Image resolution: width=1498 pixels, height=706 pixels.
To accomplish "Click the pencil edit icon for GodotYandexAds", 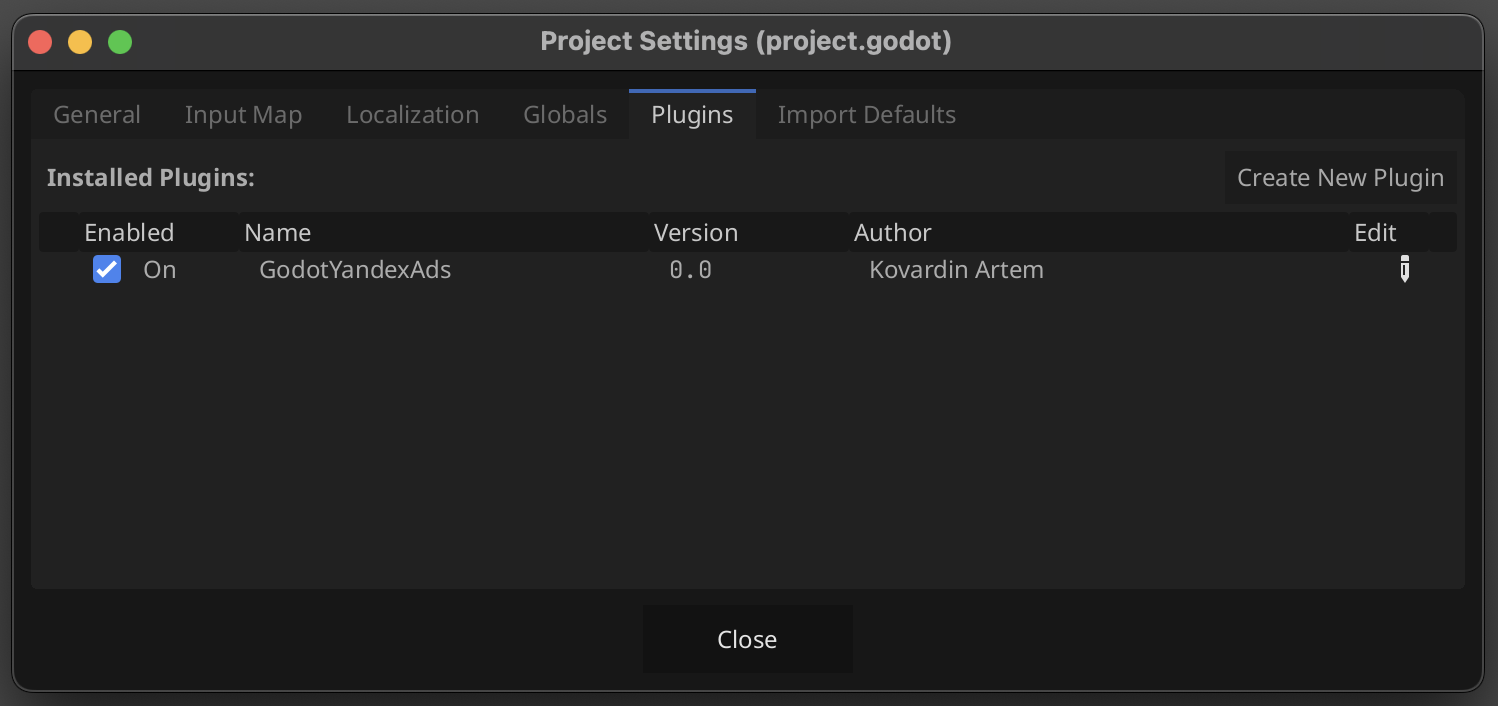I will (x=1404, y=269).
